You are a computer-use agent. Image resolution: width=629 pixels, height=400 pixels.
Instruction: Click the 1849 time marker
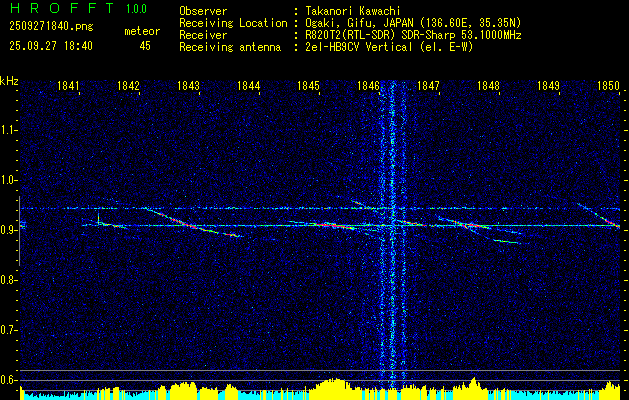pos(549,86)
